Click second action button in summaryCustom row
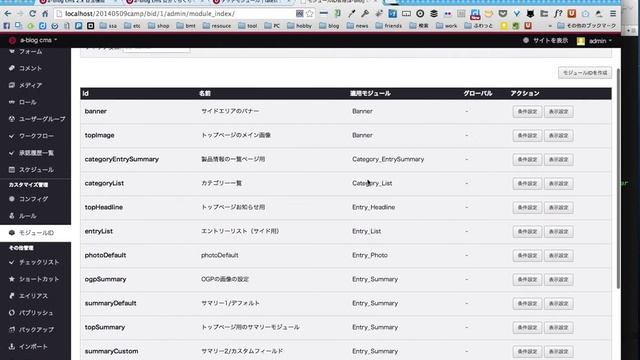This screenshot has height=360, width=640. pos(558,351)
